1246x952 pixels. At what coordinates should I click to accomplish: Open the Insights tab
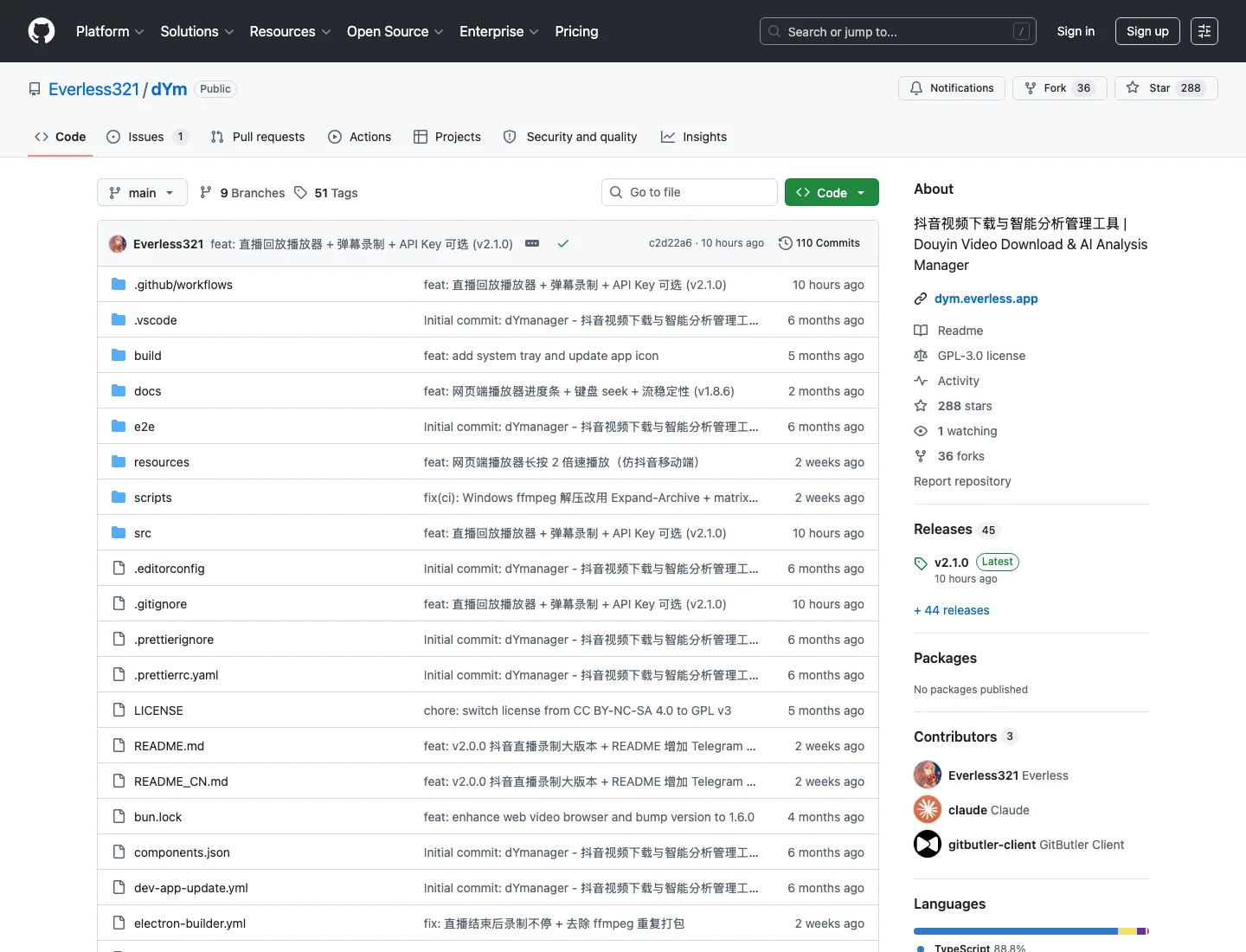694,137
